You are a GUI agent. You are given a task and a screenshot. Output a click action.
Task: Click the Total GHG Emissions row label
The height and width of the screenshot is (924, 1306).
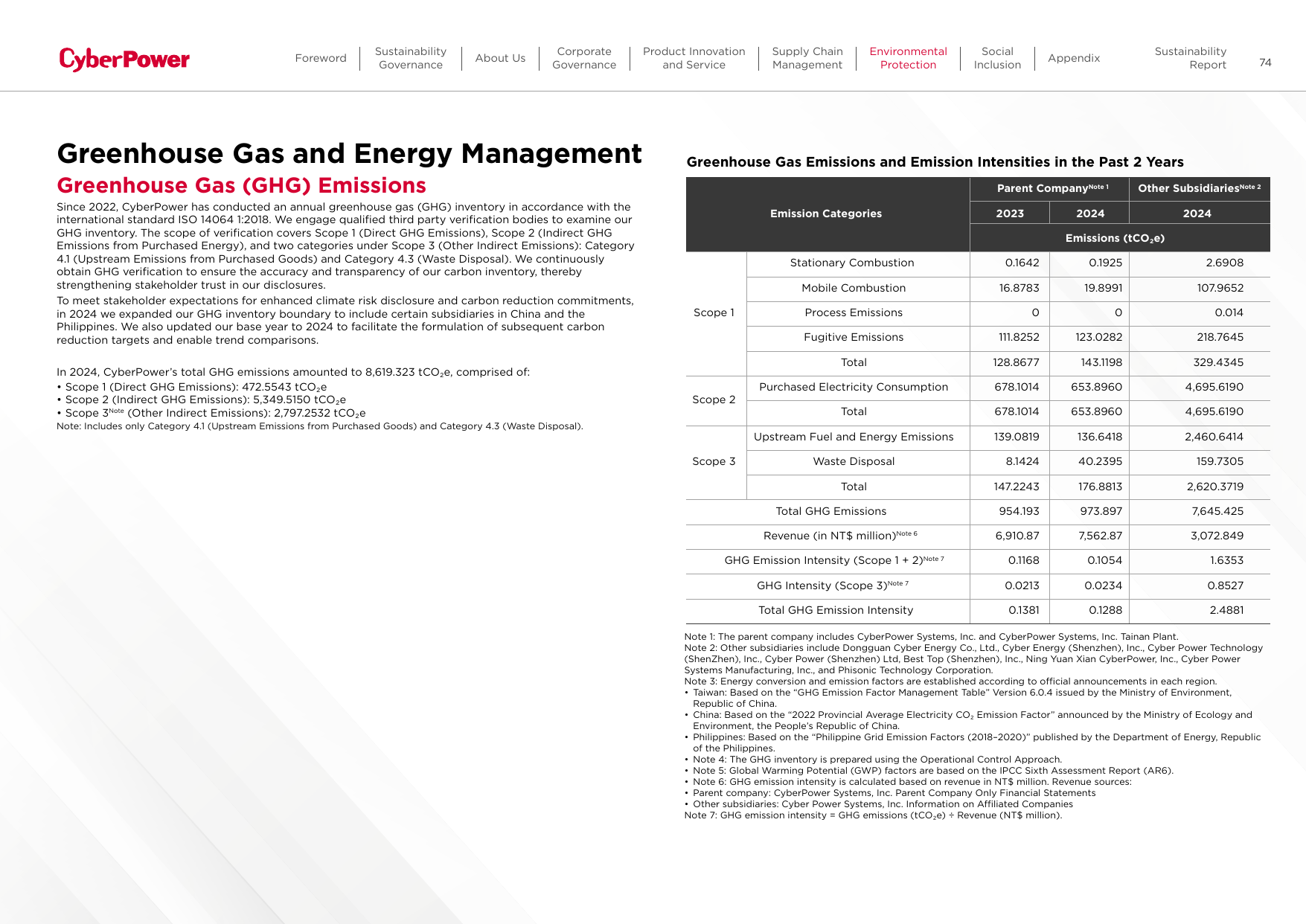pyautogui.click(x=830, y=511)
